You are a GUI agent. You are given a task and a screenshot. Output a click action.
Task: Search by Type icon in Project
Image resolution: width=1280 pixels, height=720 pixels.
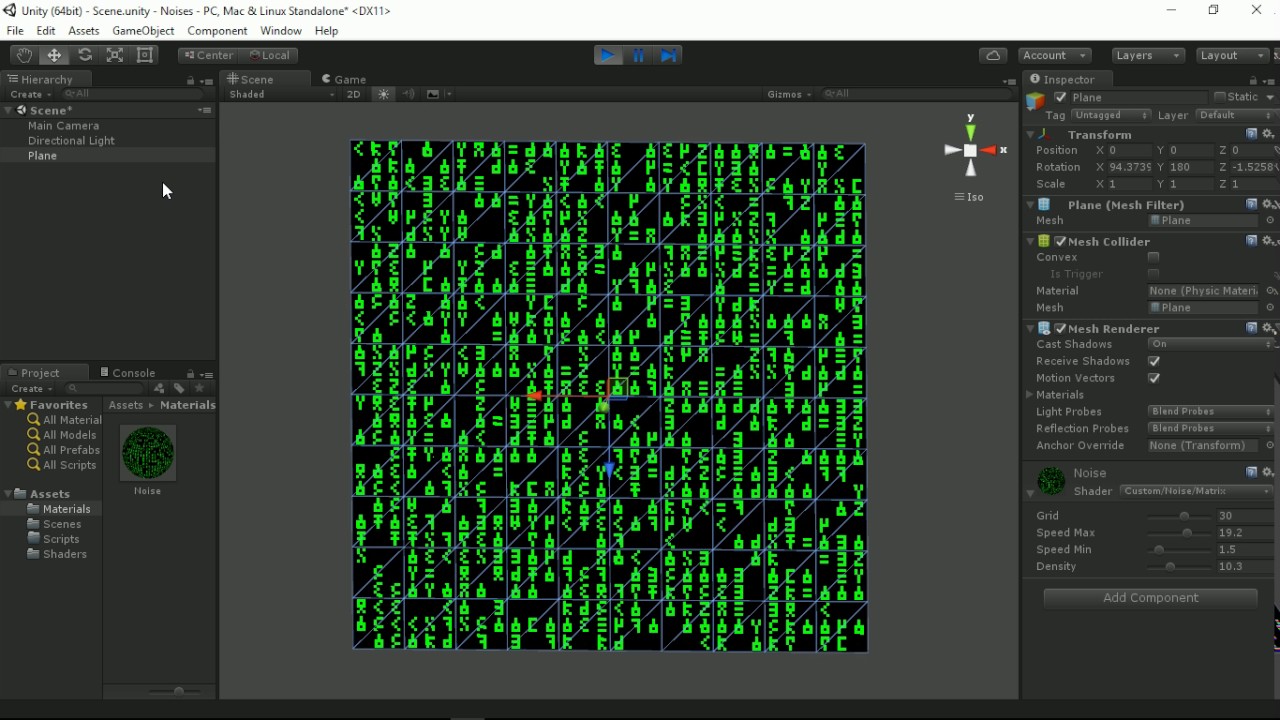(159, 388)
